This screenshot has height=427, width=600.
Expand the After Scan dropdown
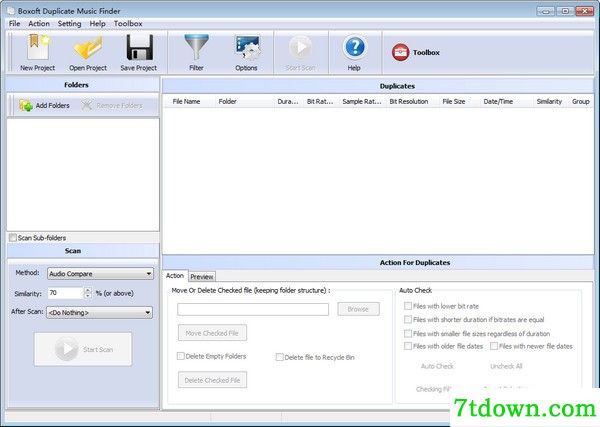[99, 313]
